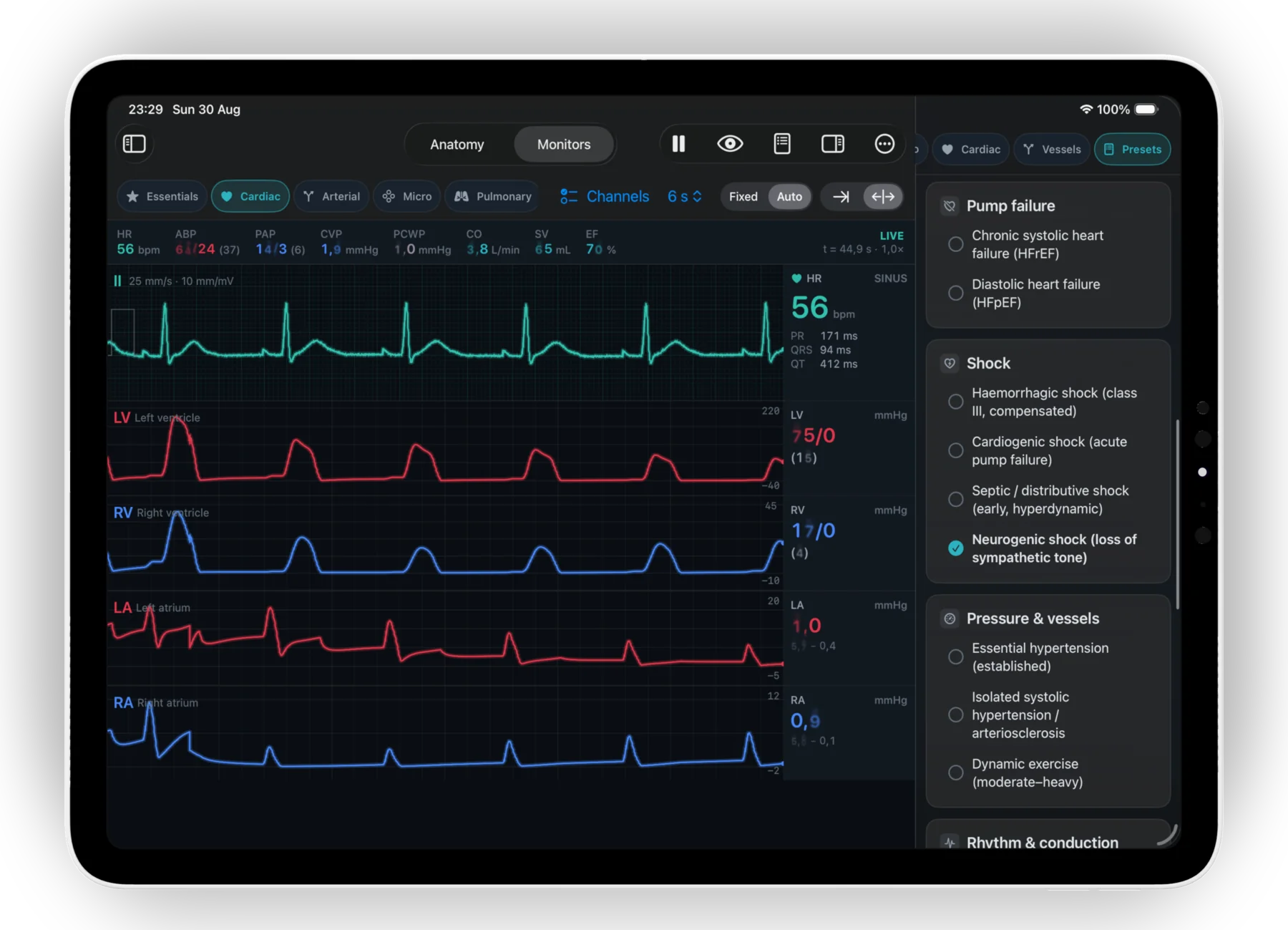
Task: Click the Vessels tab branch icon
Action: [1029, 150]
